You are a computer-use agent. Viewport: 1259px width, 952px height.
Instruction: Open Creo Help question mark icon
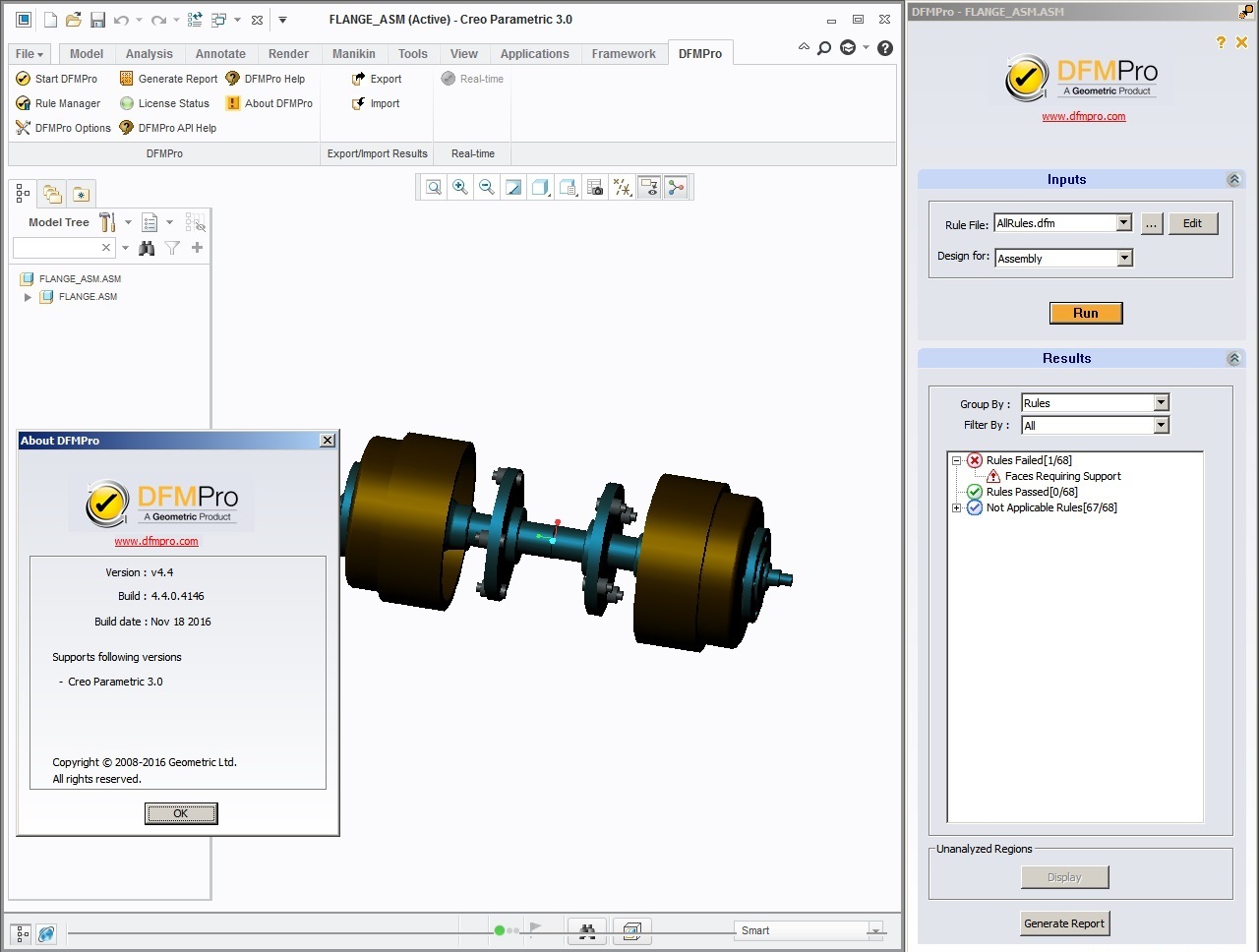tap(885, 48)
